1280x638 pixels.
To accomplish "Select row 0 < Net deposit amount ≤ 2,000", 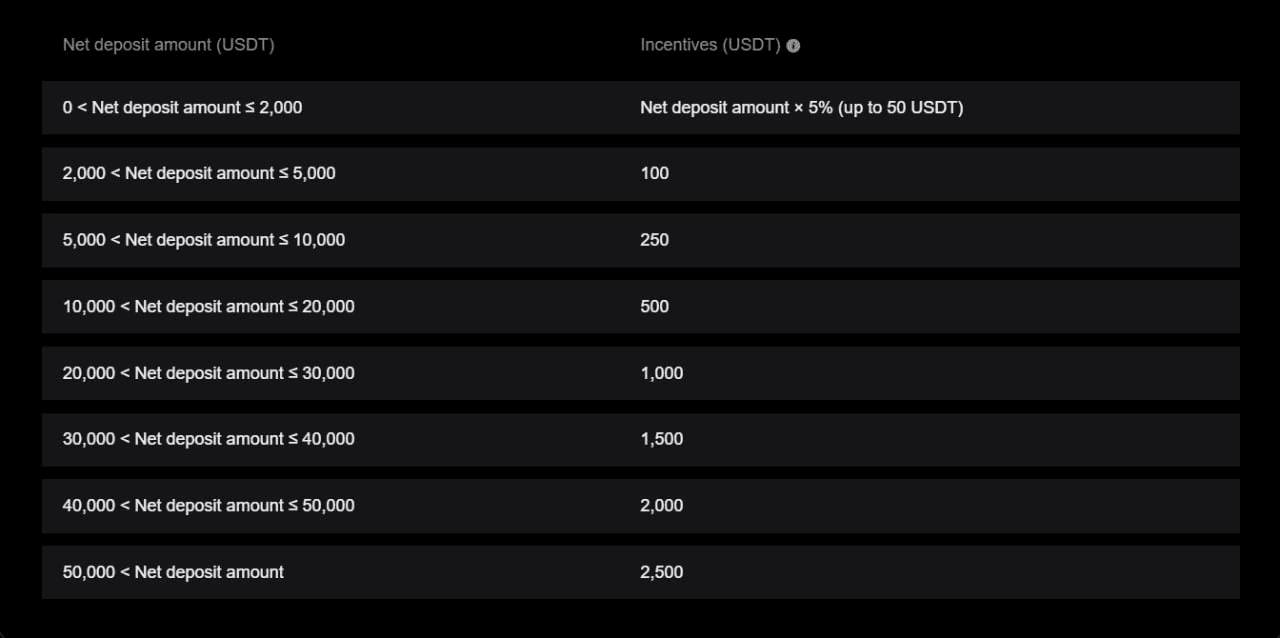I will pyautogui.click(x=641, y=108).
